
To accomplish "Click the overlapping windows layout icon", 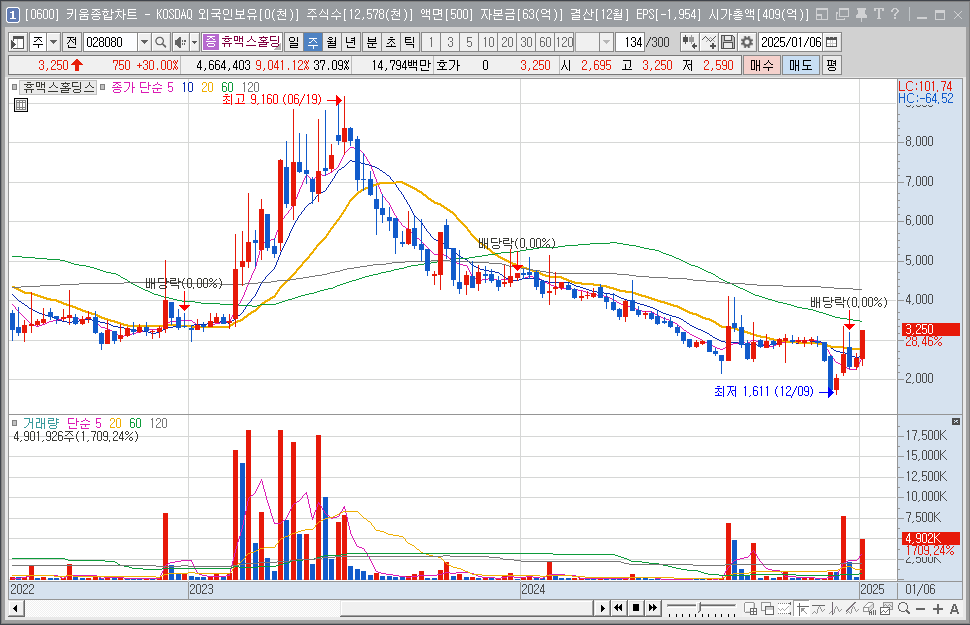I will click(x=768, y=608).
